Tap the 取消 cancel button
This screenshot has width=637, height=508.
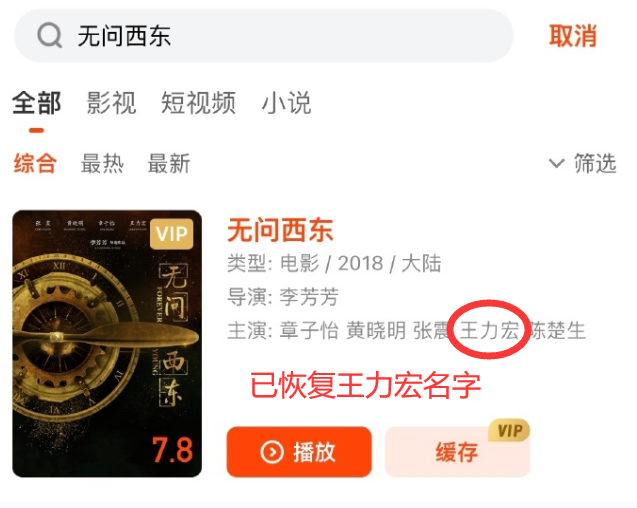click(x=573, y=36)
